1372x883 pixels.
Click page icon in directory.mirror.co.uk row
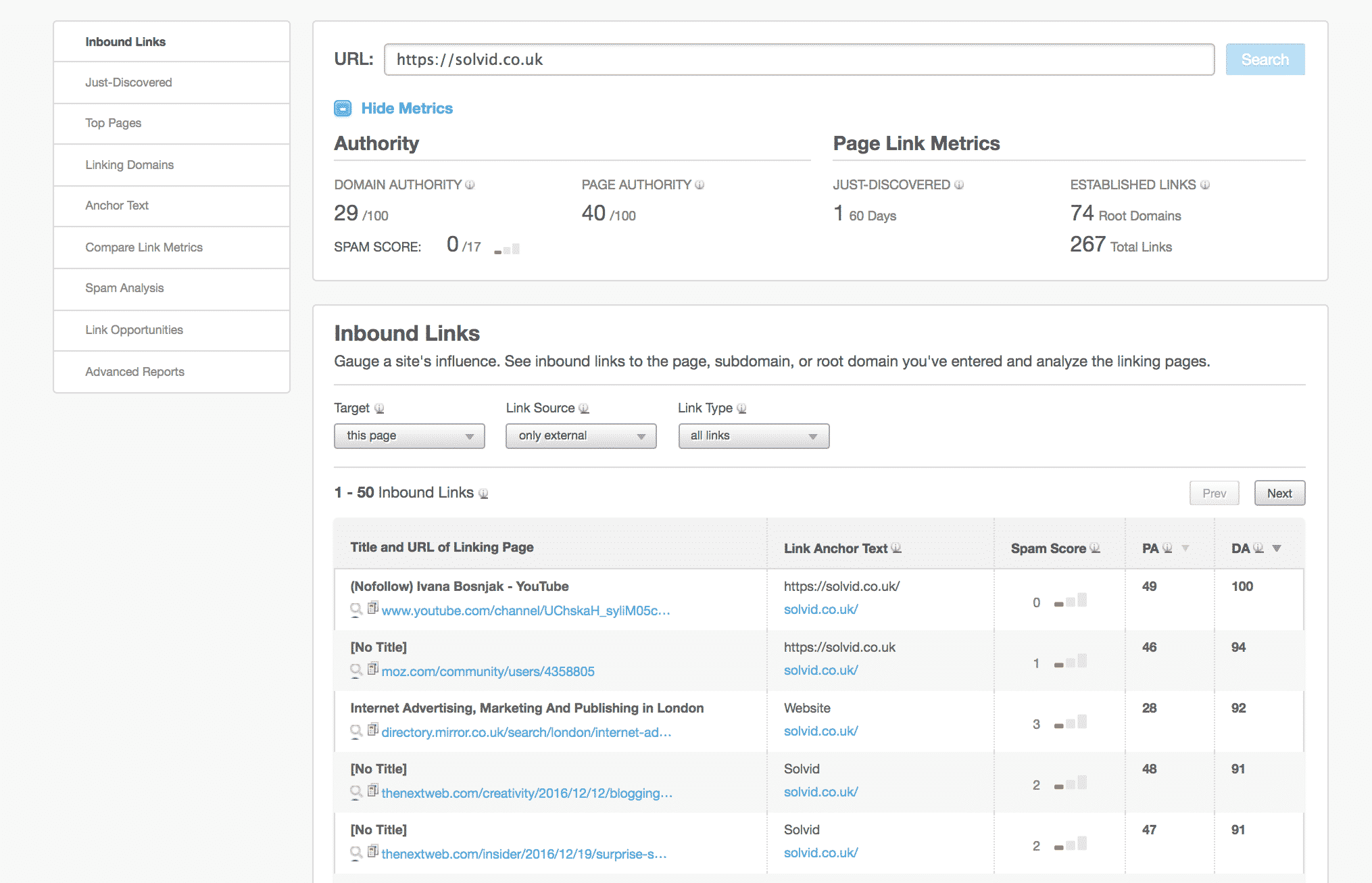pyautogui.click(x=372, y=730)
